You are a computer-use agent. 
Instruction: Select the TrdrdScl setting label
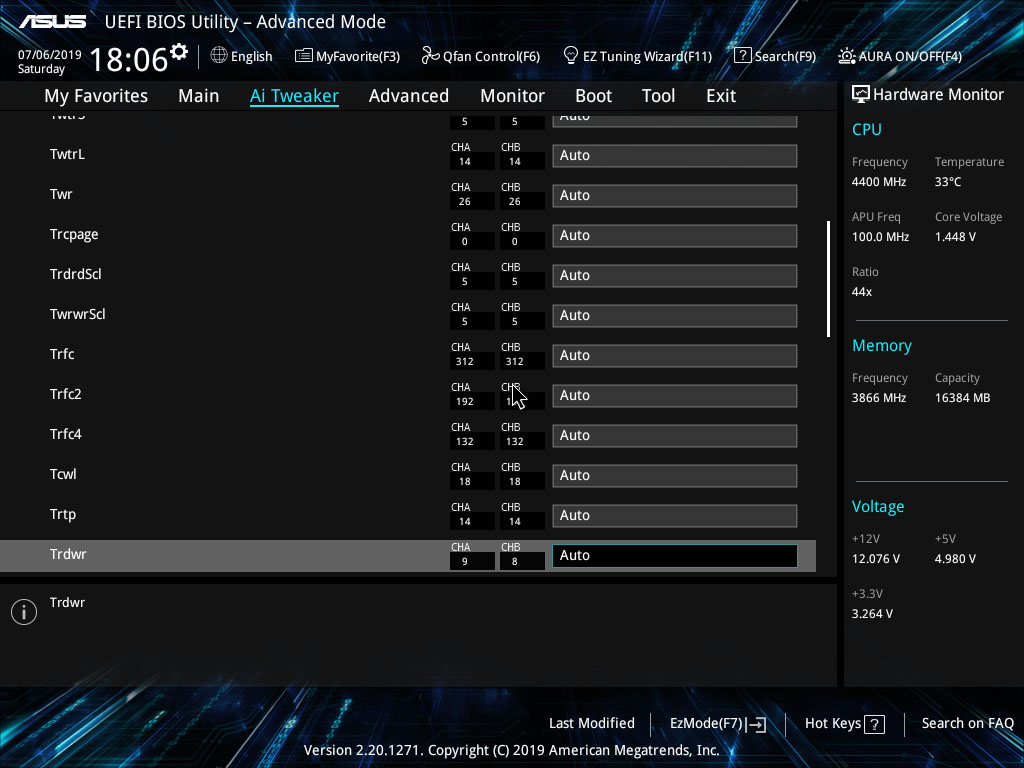click(76, 274)
